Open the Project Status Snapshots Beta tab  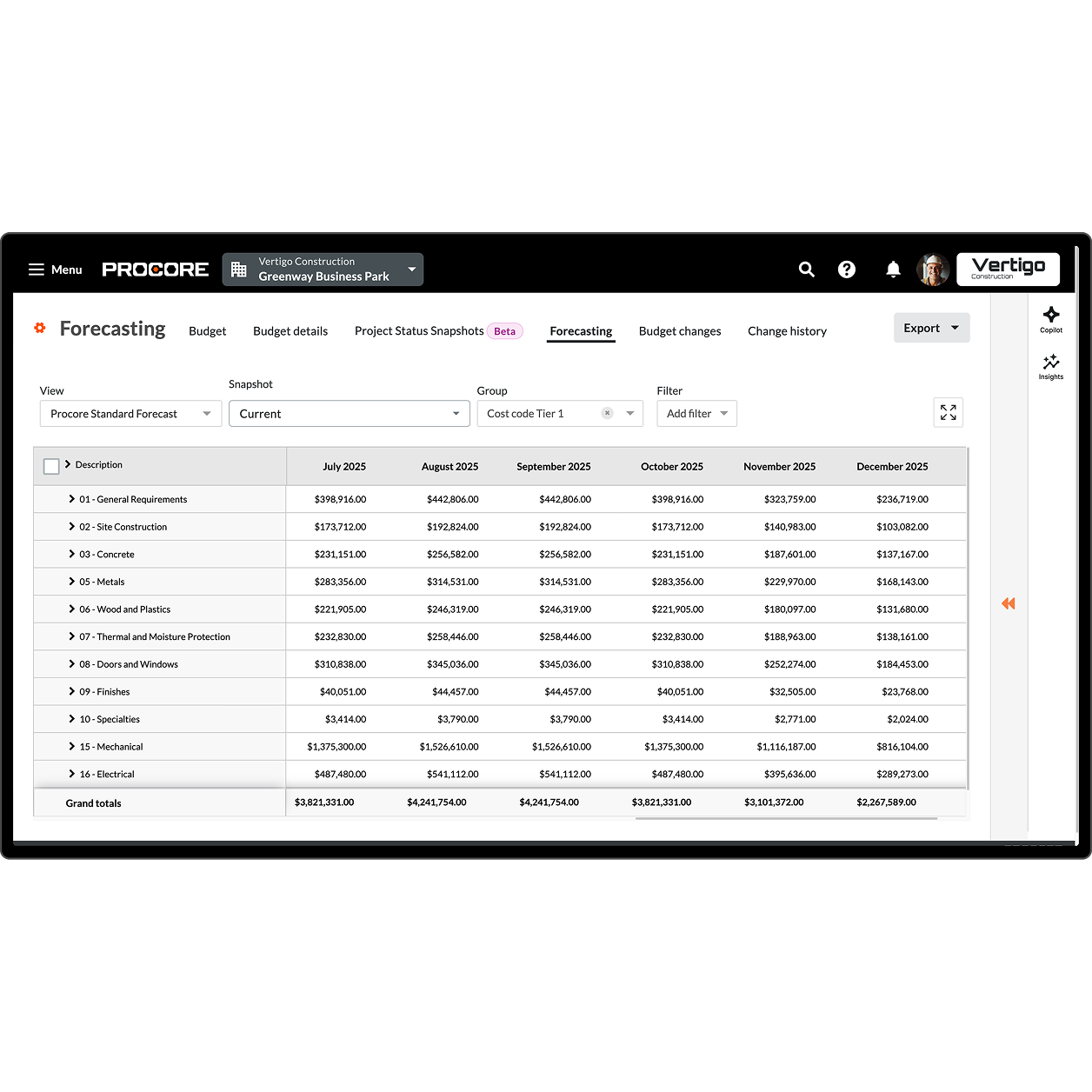tap(418, 331)
